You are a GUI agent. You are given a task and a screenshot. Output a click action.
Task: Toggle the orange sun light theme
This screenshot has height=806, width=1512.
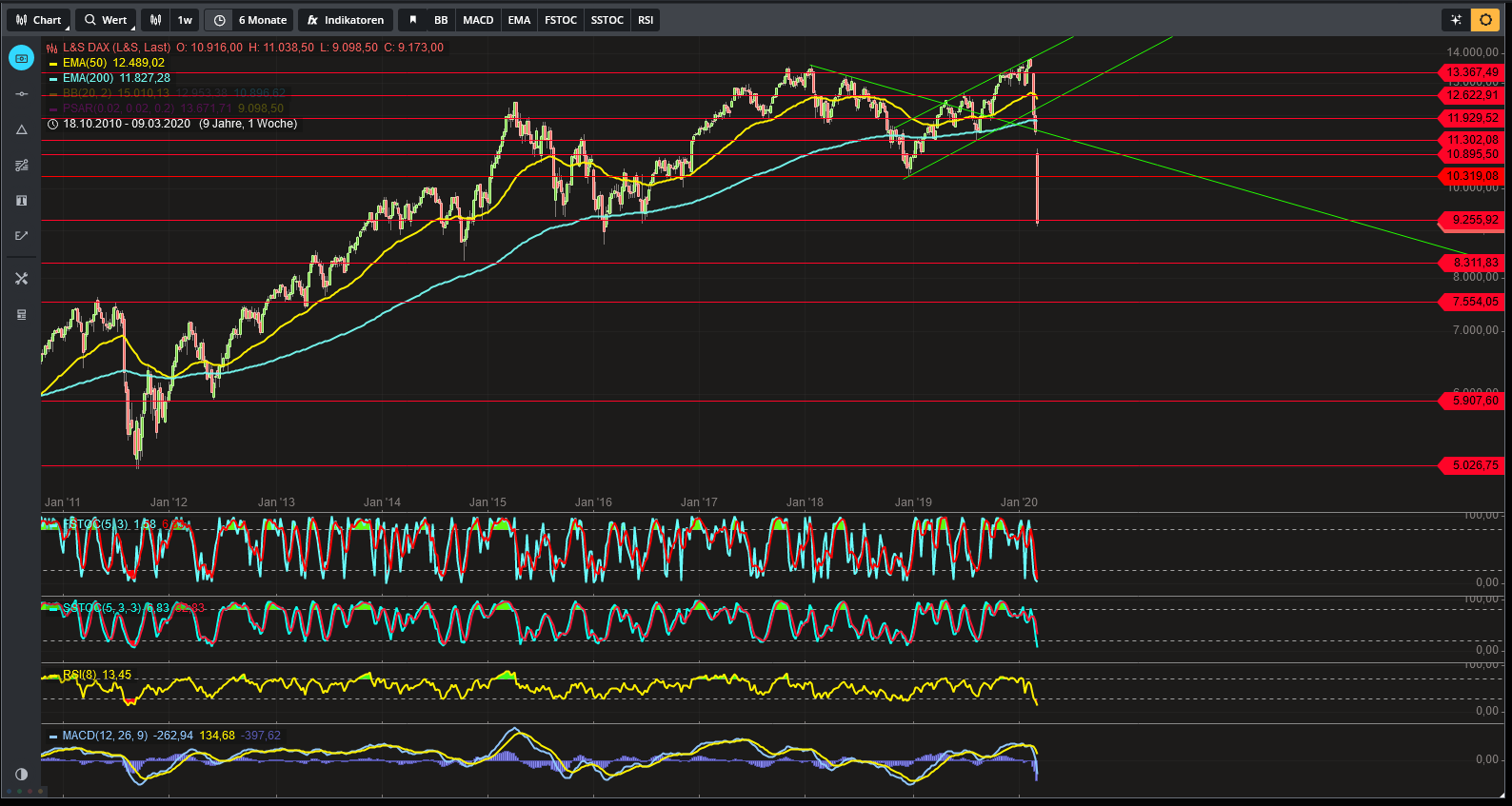point(1484,20)
